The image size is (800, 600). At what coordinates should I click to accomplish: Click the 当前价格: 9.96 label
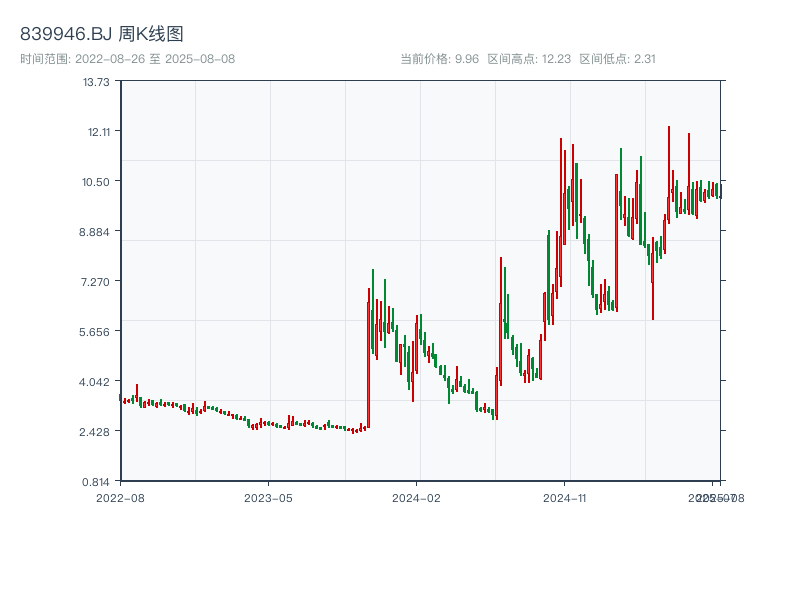click(x=439, y=59)
